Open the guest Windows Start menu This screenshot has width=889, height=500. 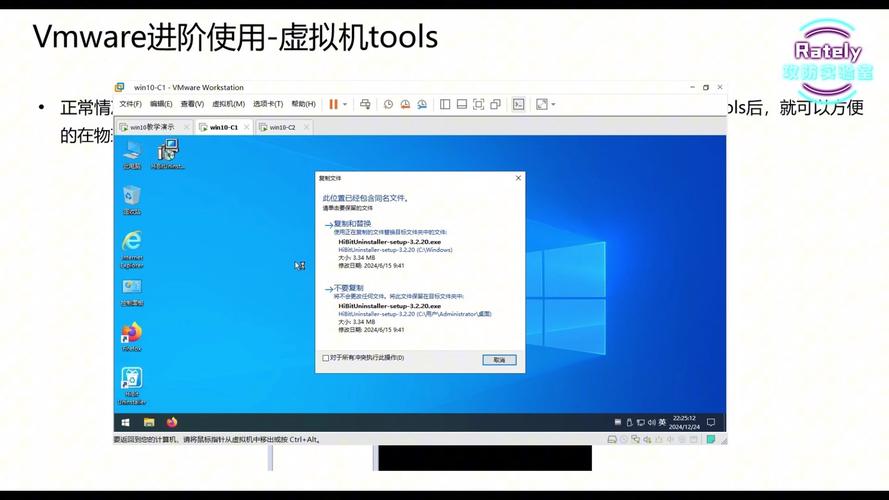click(126, 422)
